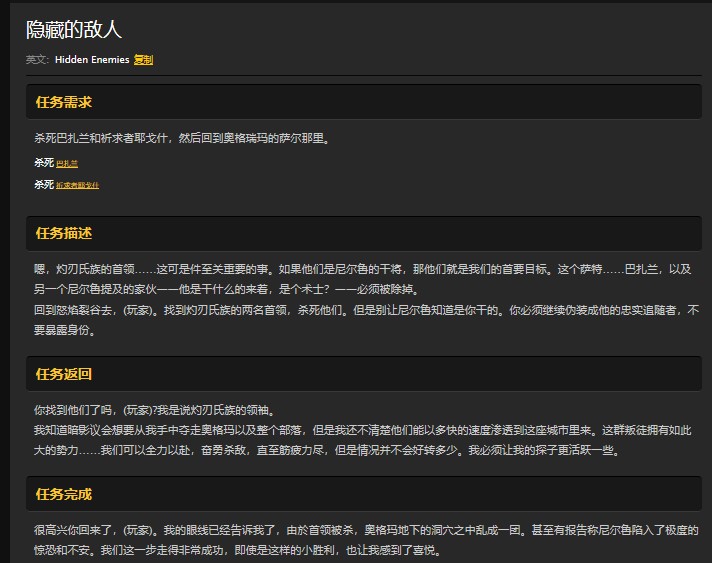The height and width of the screenshot is (563, 712).
Task: Click the yellow 复制 link beside Hidden Enemies
Action: 143,60
